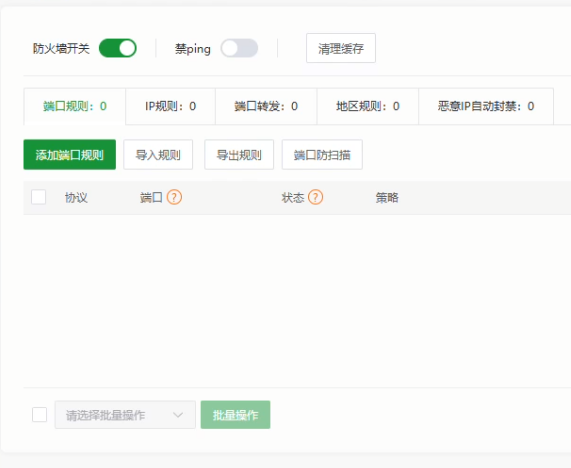Click the 导出规则 button
Image resolution: width=571 pixels, height=468 pixels.
tap(239, 154)
